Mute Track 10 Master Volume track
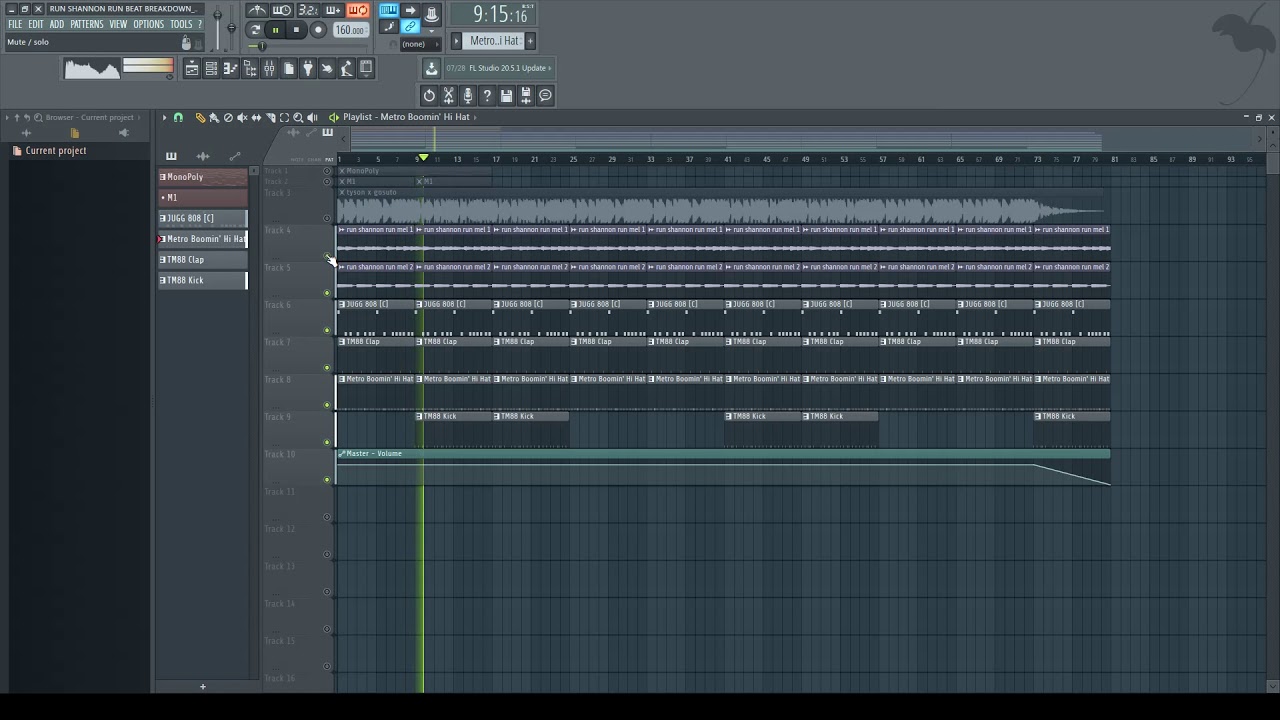This screenshot has width=1280, height=720. click(x=327, y=479)
